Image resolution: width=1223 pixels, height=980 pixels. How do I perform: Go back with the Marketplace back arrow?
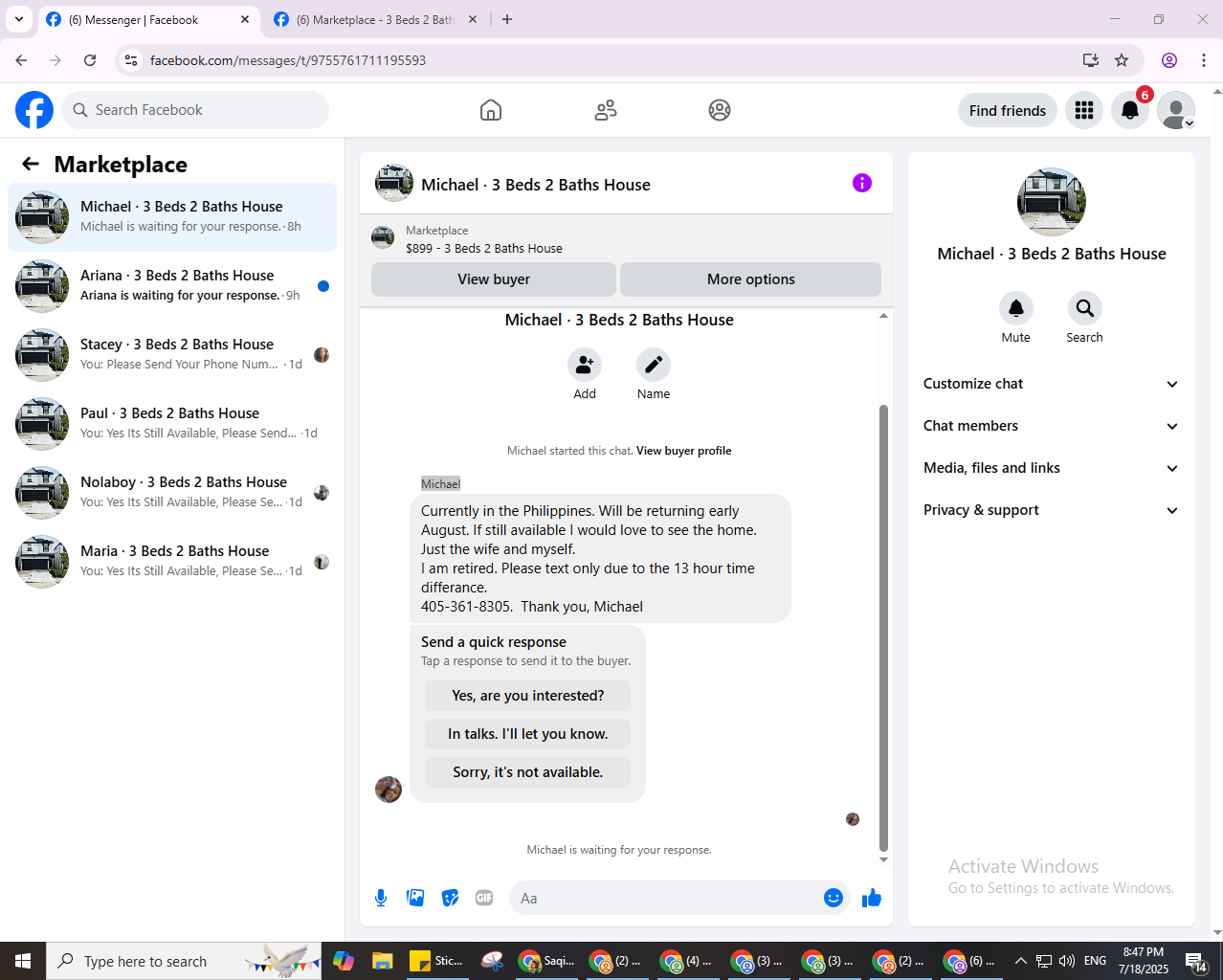click(x=31, y=164)
